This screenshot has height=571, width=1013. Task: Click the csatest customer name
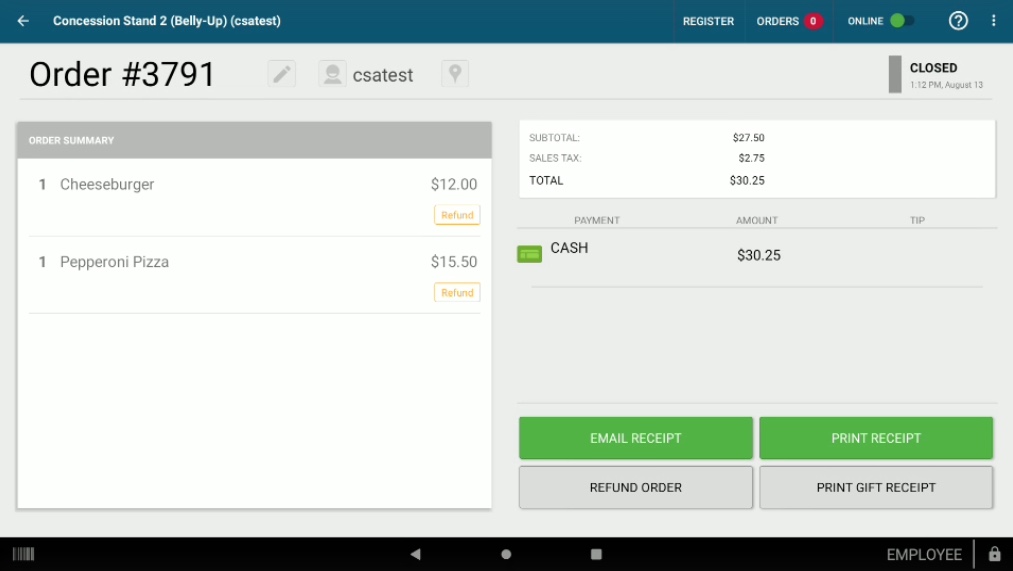coord(382,75)
